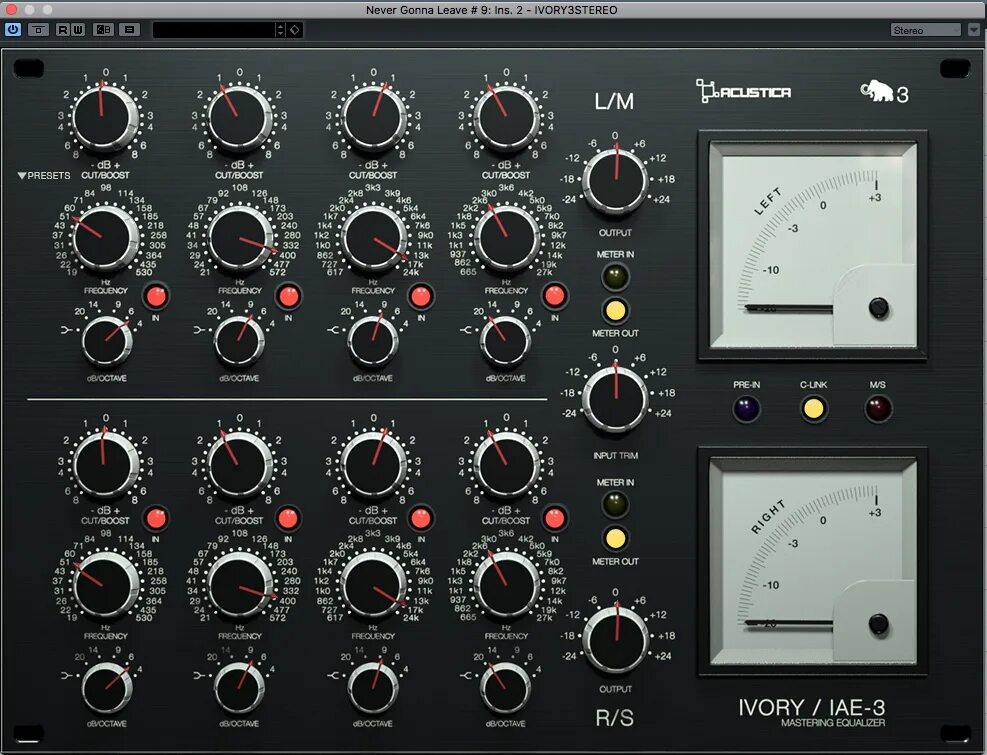Open the Stereo routing dropdown

coord(925,30)
